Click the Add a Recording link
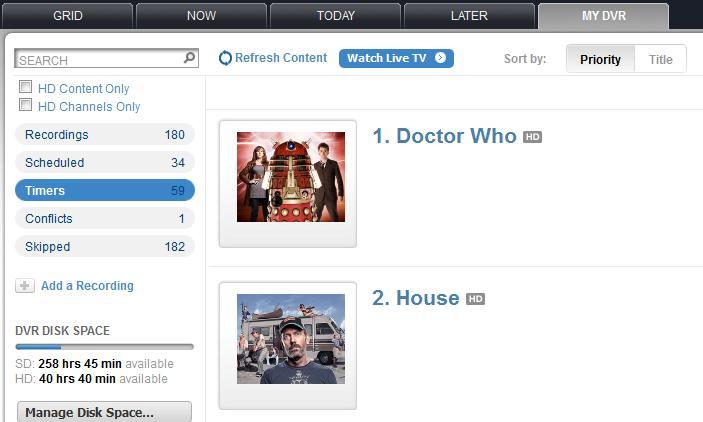 click(x=87, y=286)
